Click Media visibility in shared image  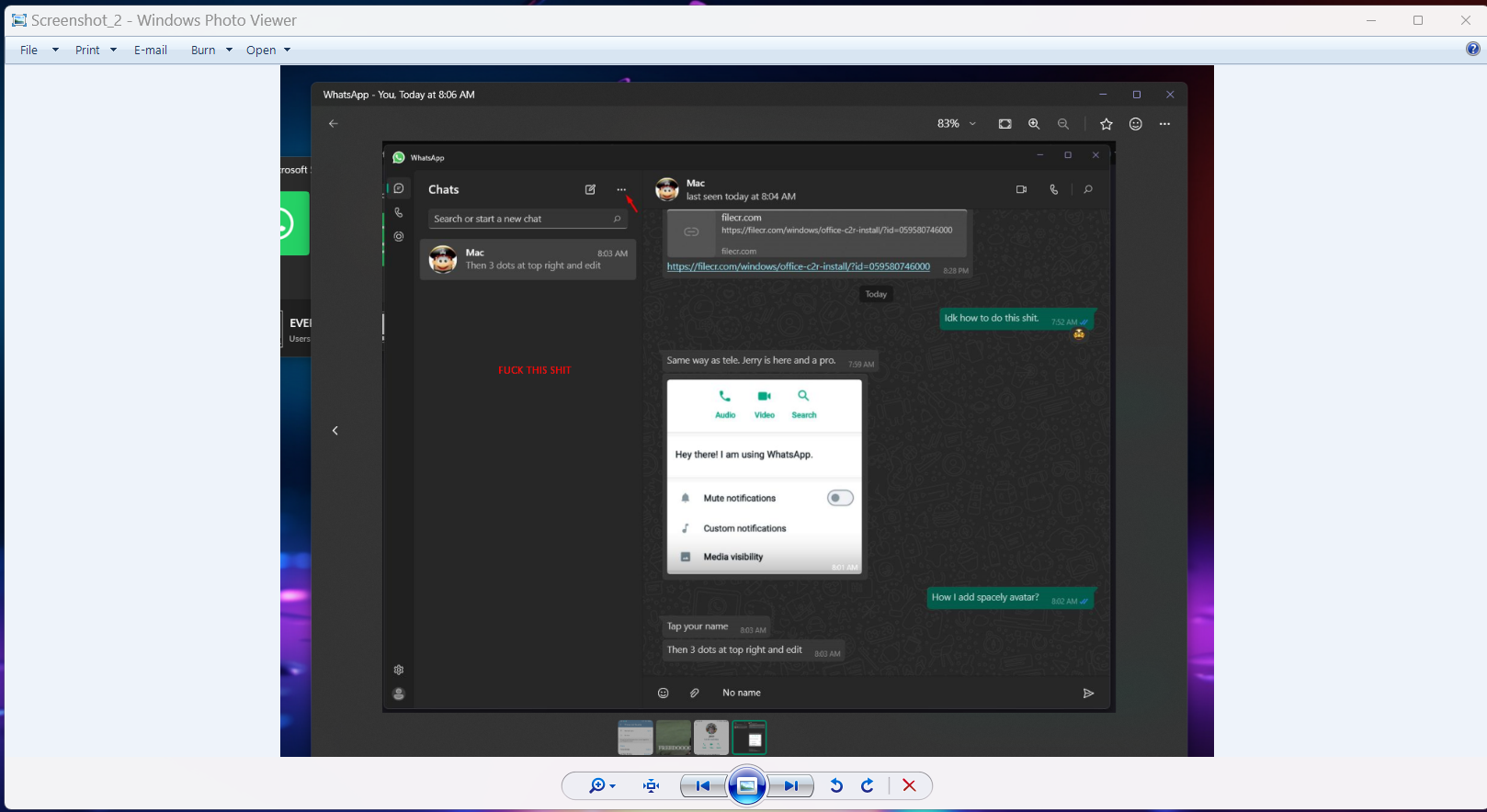pos(733,557)
